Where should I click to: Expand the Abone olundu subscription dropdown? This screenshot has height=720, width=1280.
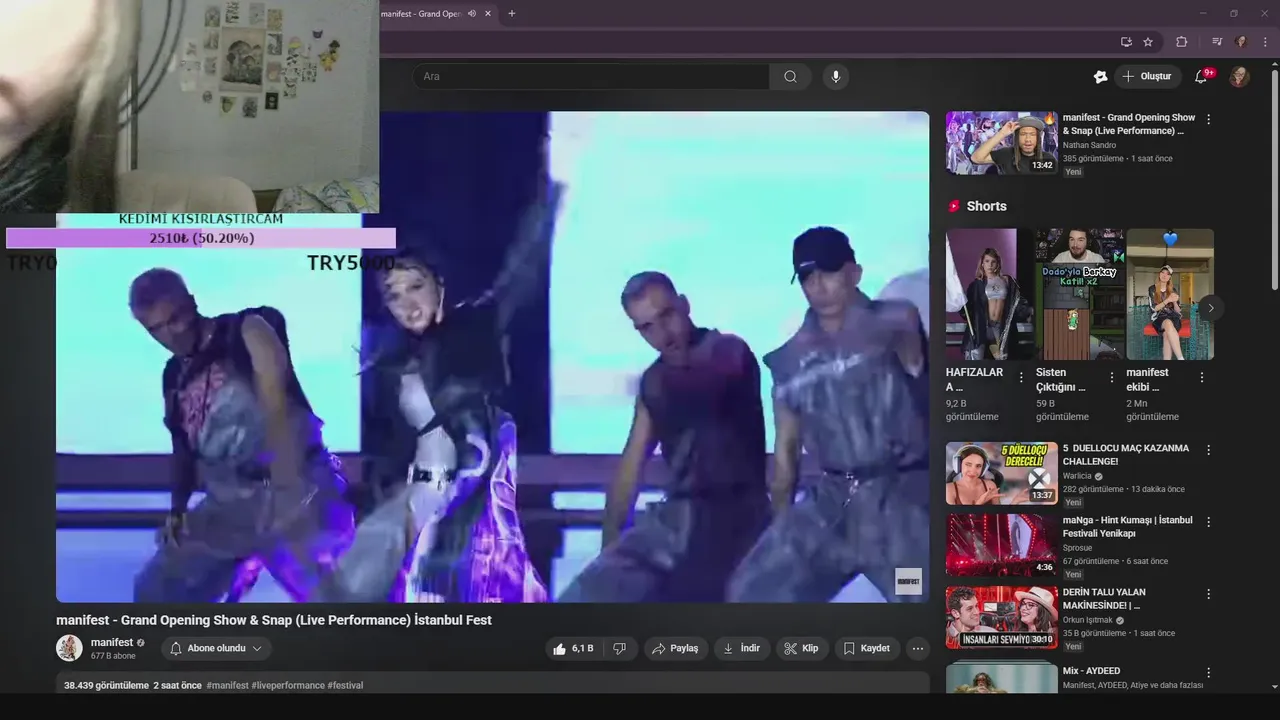216,648
